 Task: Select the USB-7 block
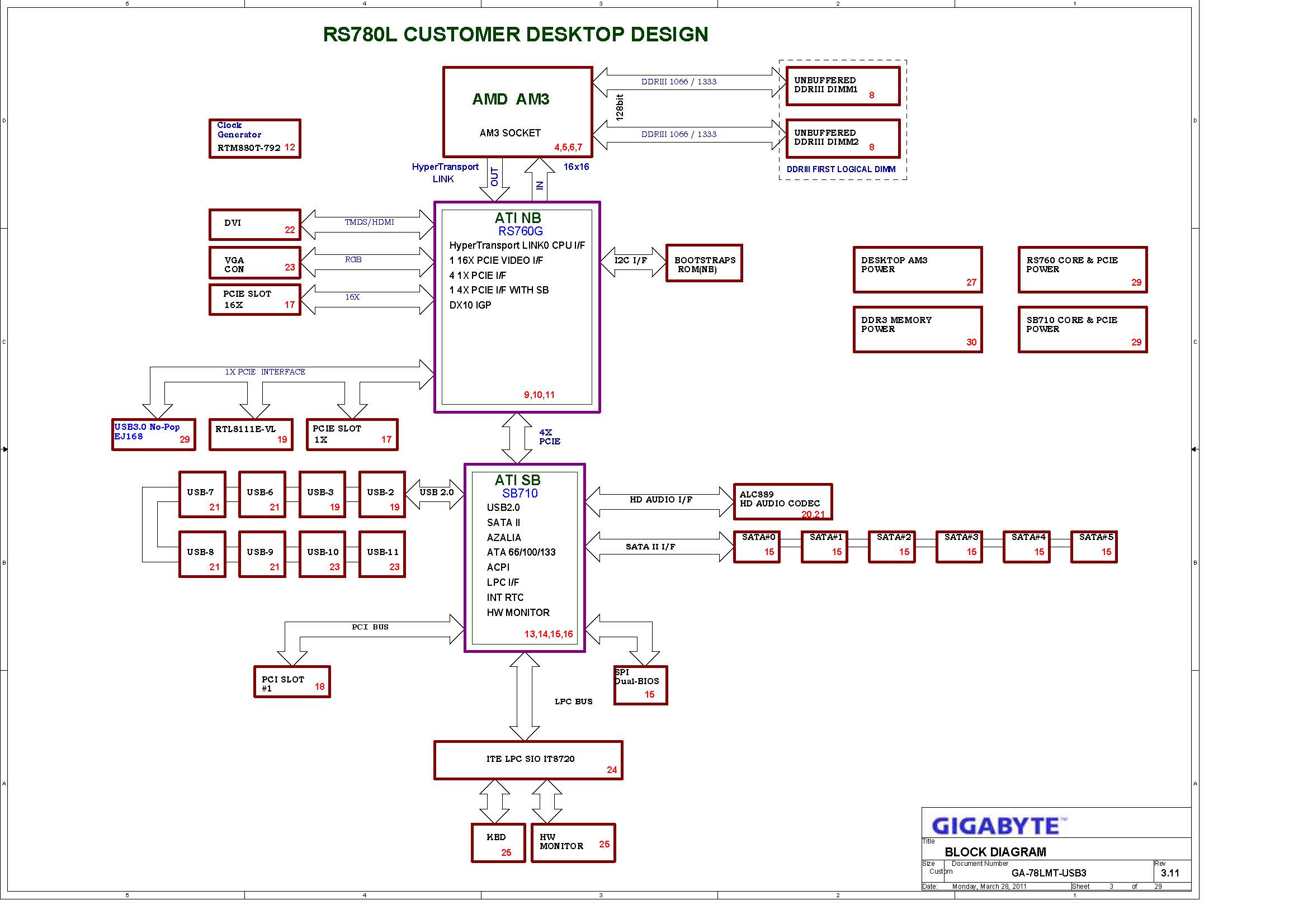[x=202, y=494]
